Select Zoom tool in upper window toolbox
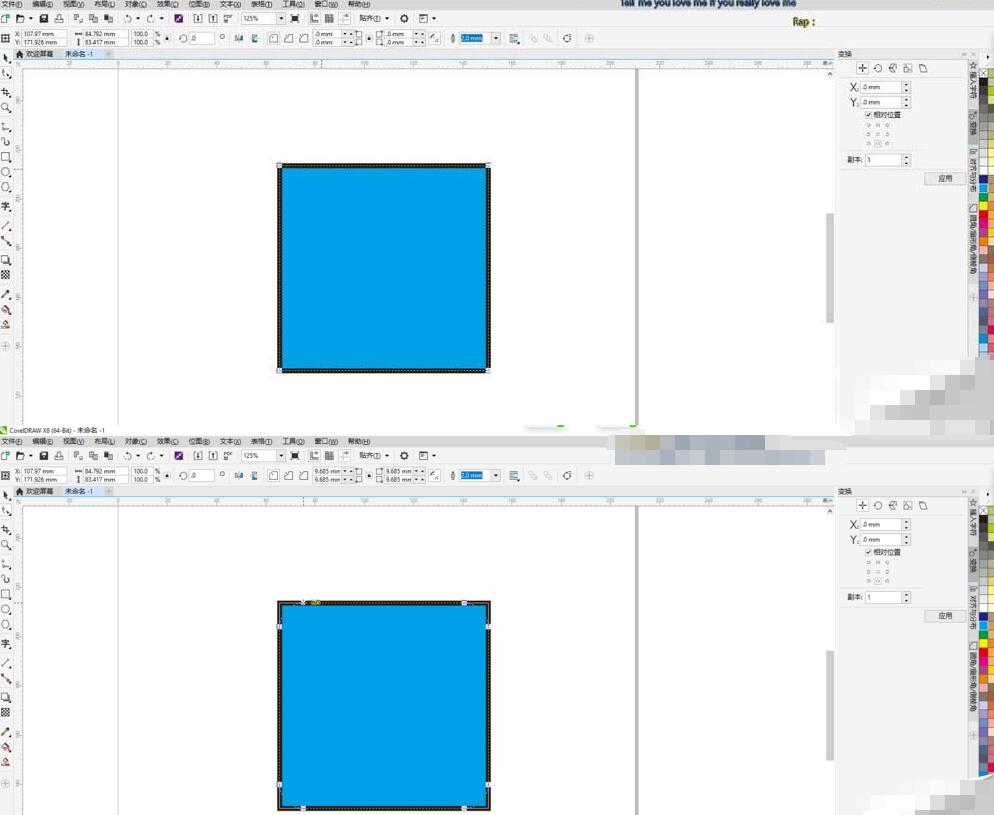 pyautogui.click(x=6, y=108)
